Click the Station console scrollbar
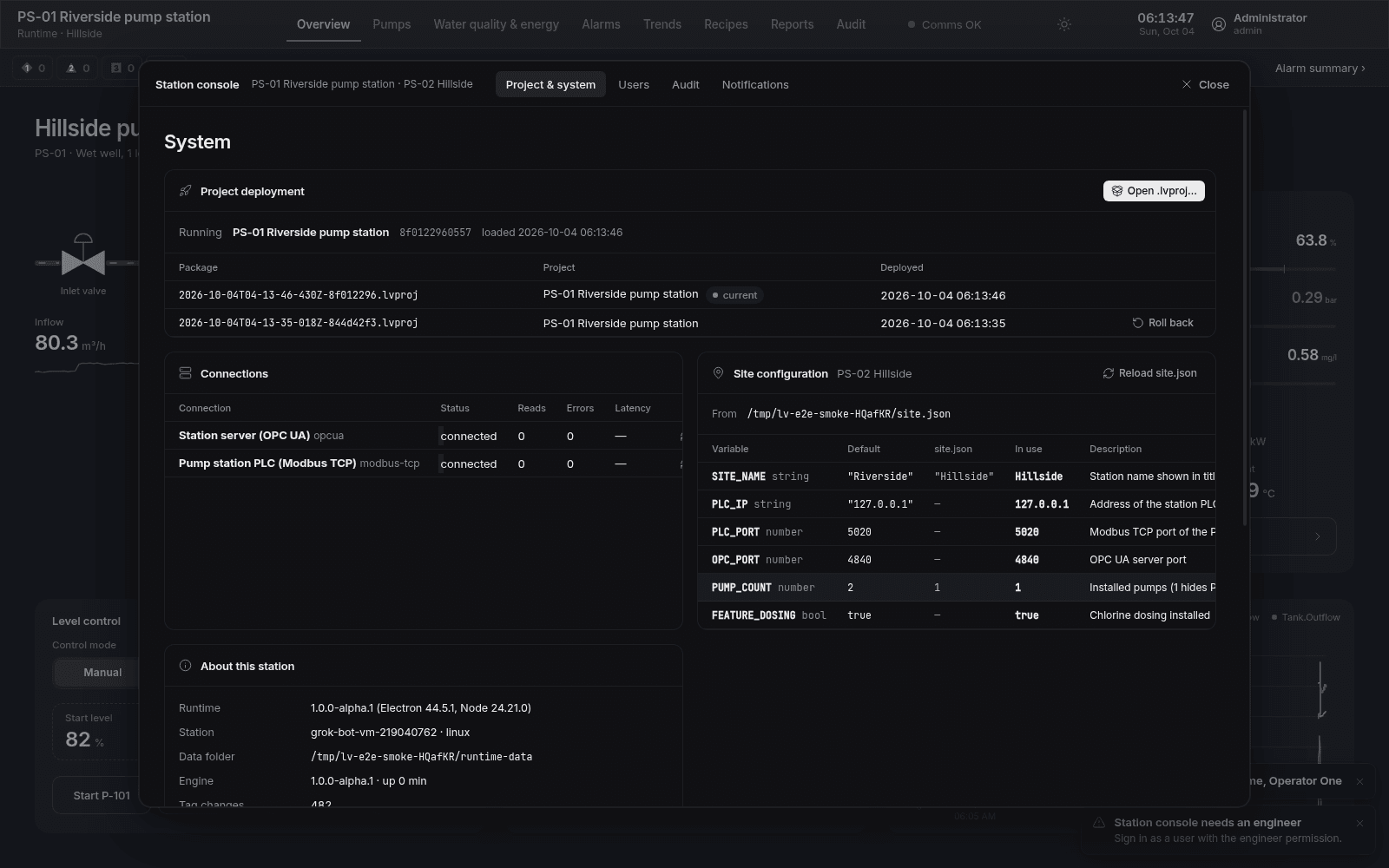Screen dimensions: 1389x868 (1246, 318)
